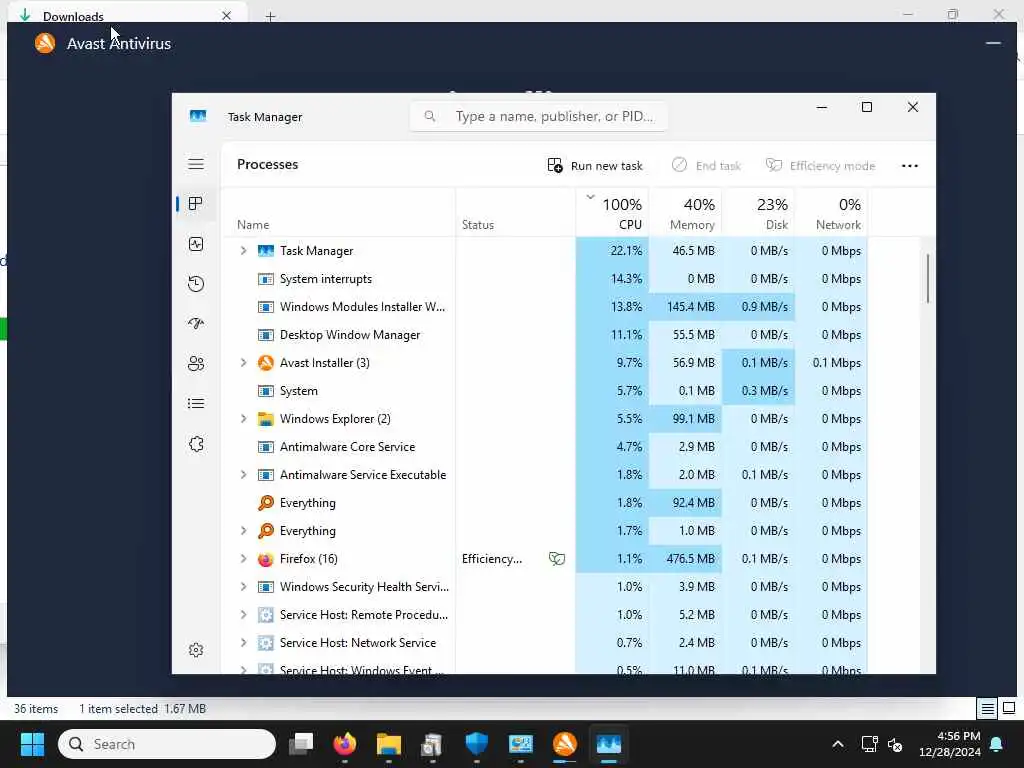This screenshot has width=1024, height=768.
Task: Open File Explorer from the taskbar
Action: coord(389,744)
